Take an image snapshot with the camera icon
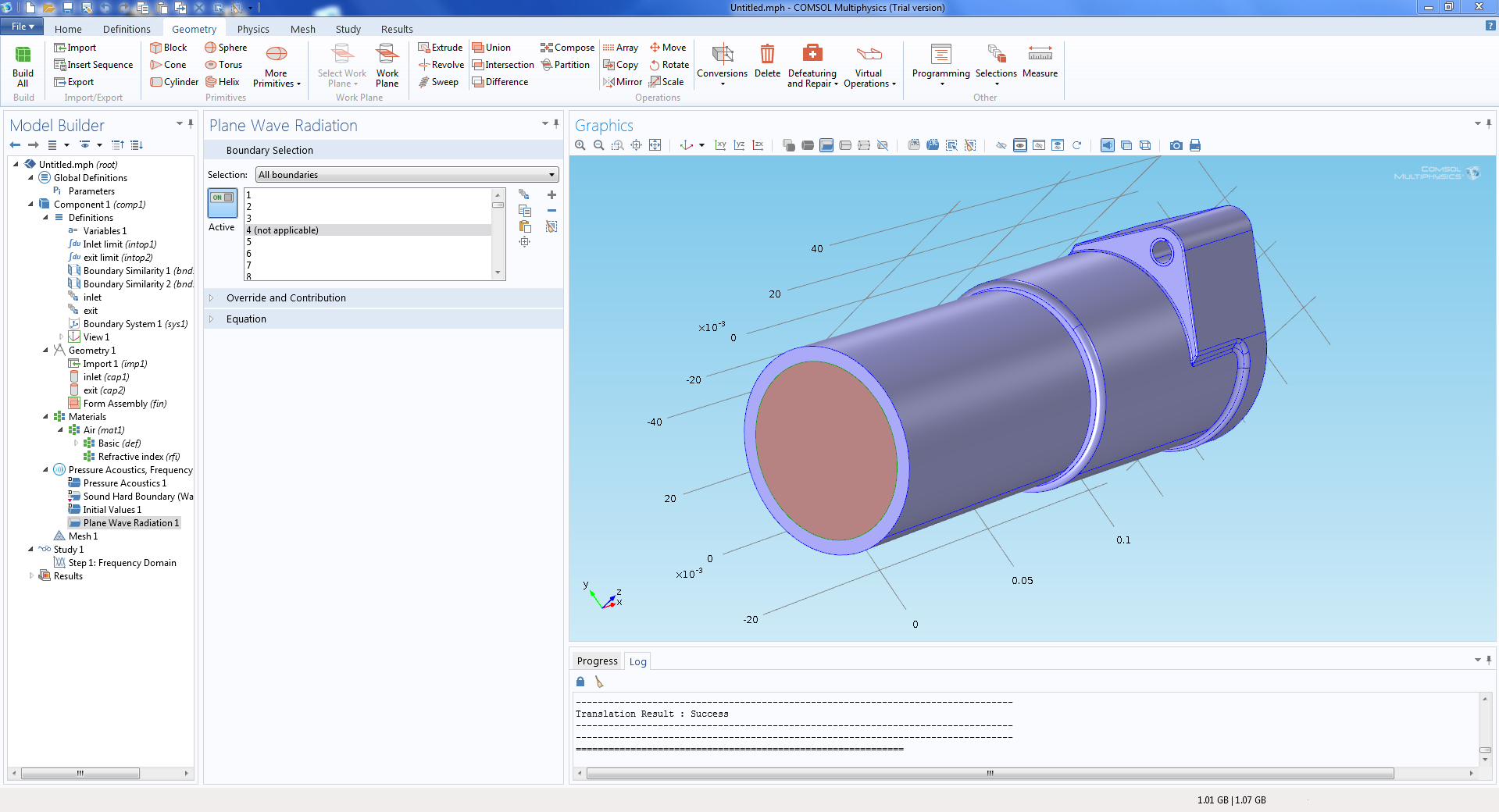The image size is (1499, 812). pos(1176,145)
